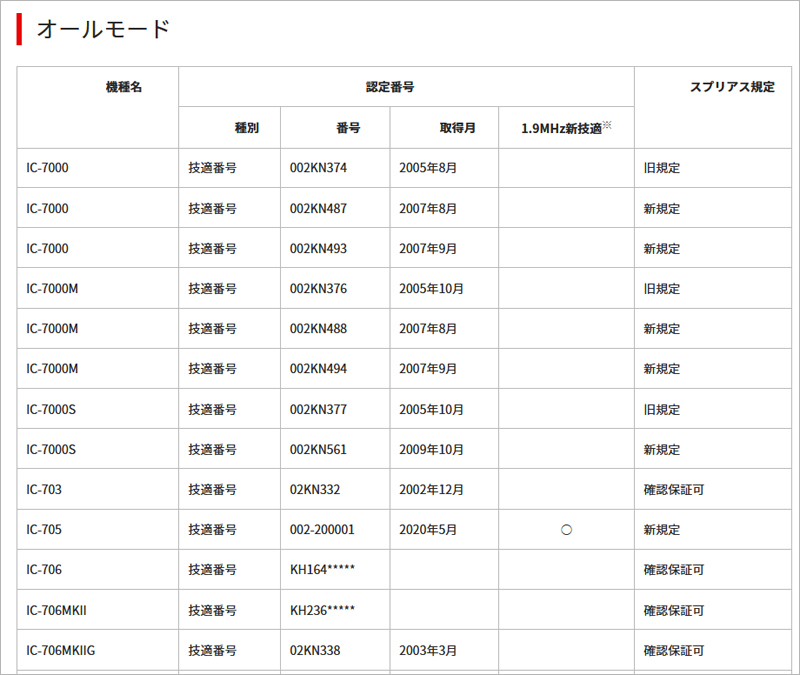Select 旧規定 in the 002KN377 row
This screenshot has height=675, width=800.
(x=662, y=409)
